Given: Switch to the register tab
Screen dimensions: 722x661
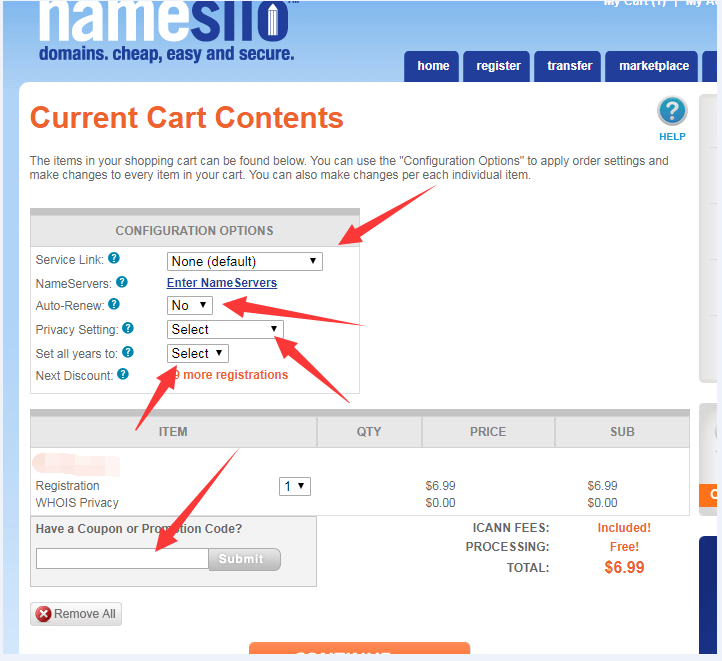Looking at the screenshot, I should [498, 66].
